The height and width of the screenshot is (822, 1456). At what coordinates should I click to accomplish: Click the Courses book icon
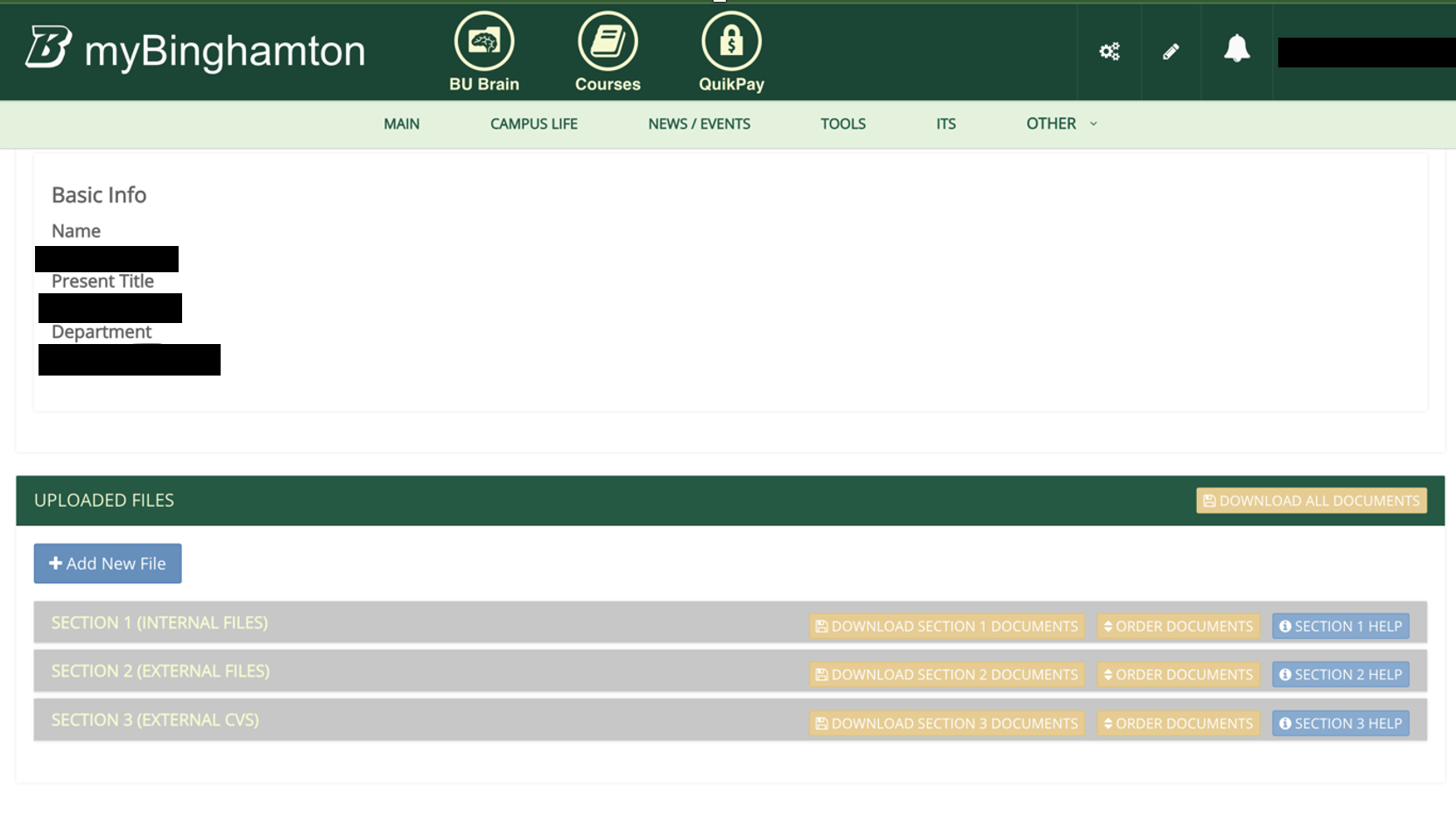tap(607, 42)
